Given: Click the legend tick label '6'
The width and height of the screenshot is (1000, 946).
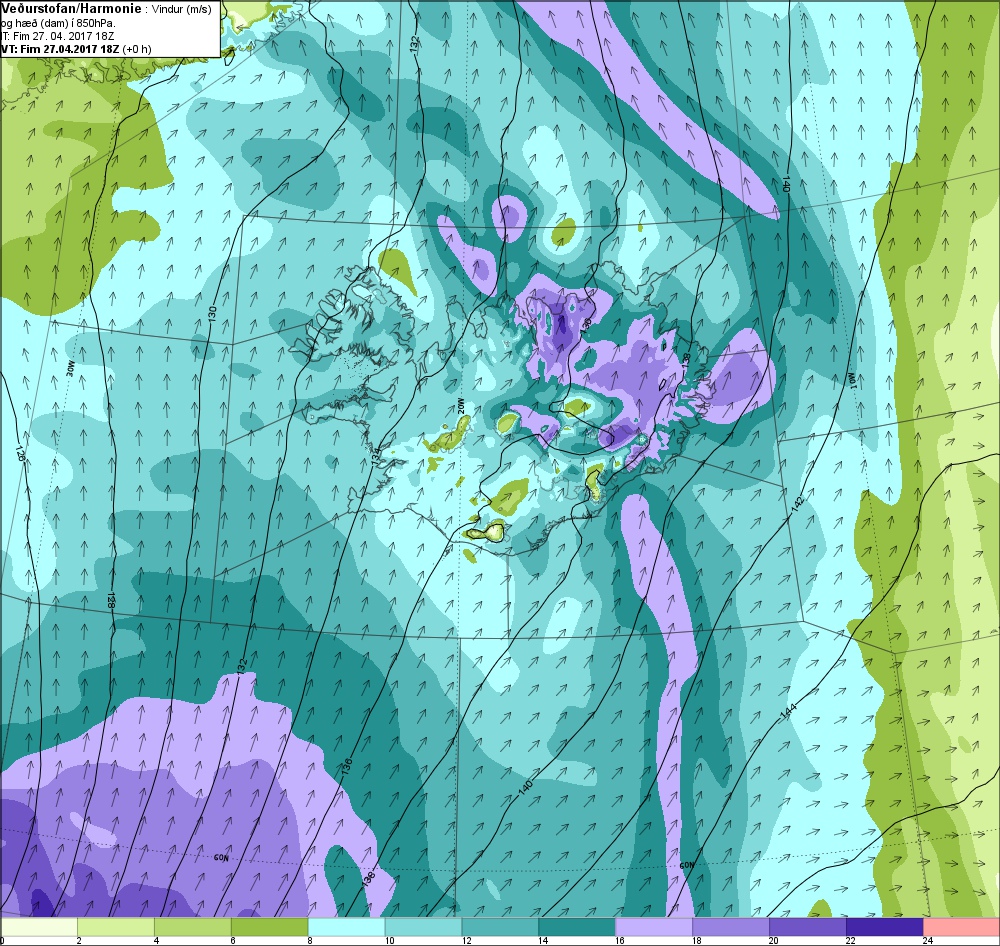Looking at the screenshot, I should (x=233, y=940).
